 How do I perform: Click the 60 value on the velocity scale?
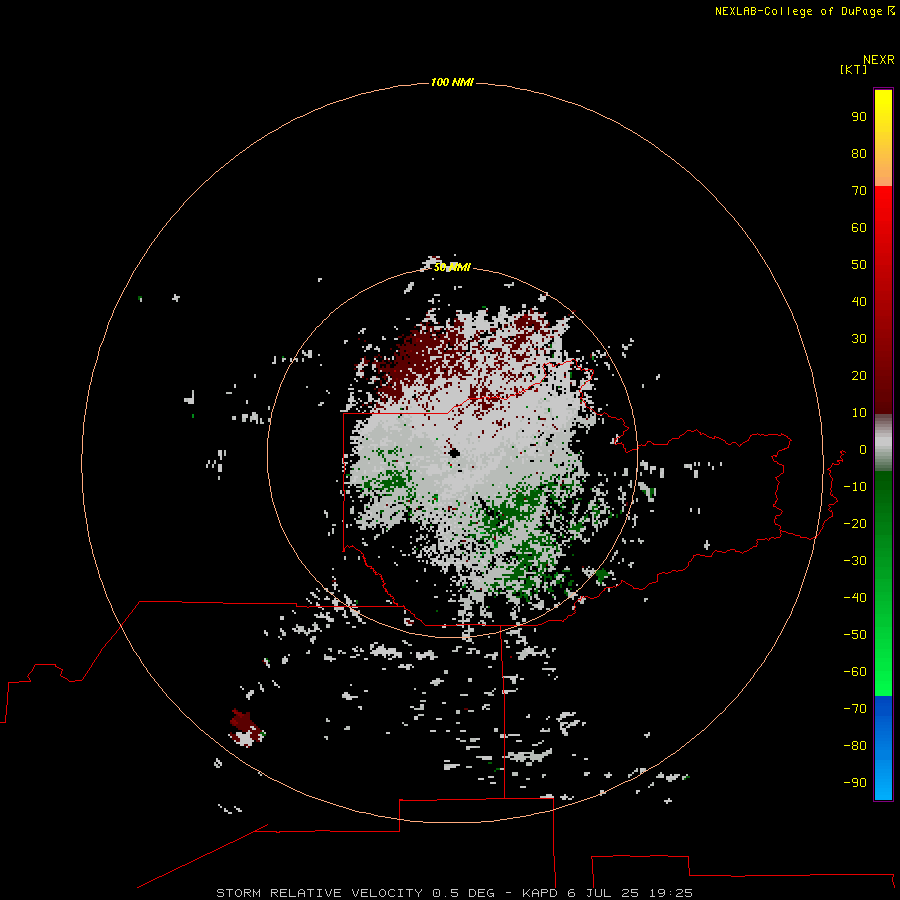click(859, 228)
